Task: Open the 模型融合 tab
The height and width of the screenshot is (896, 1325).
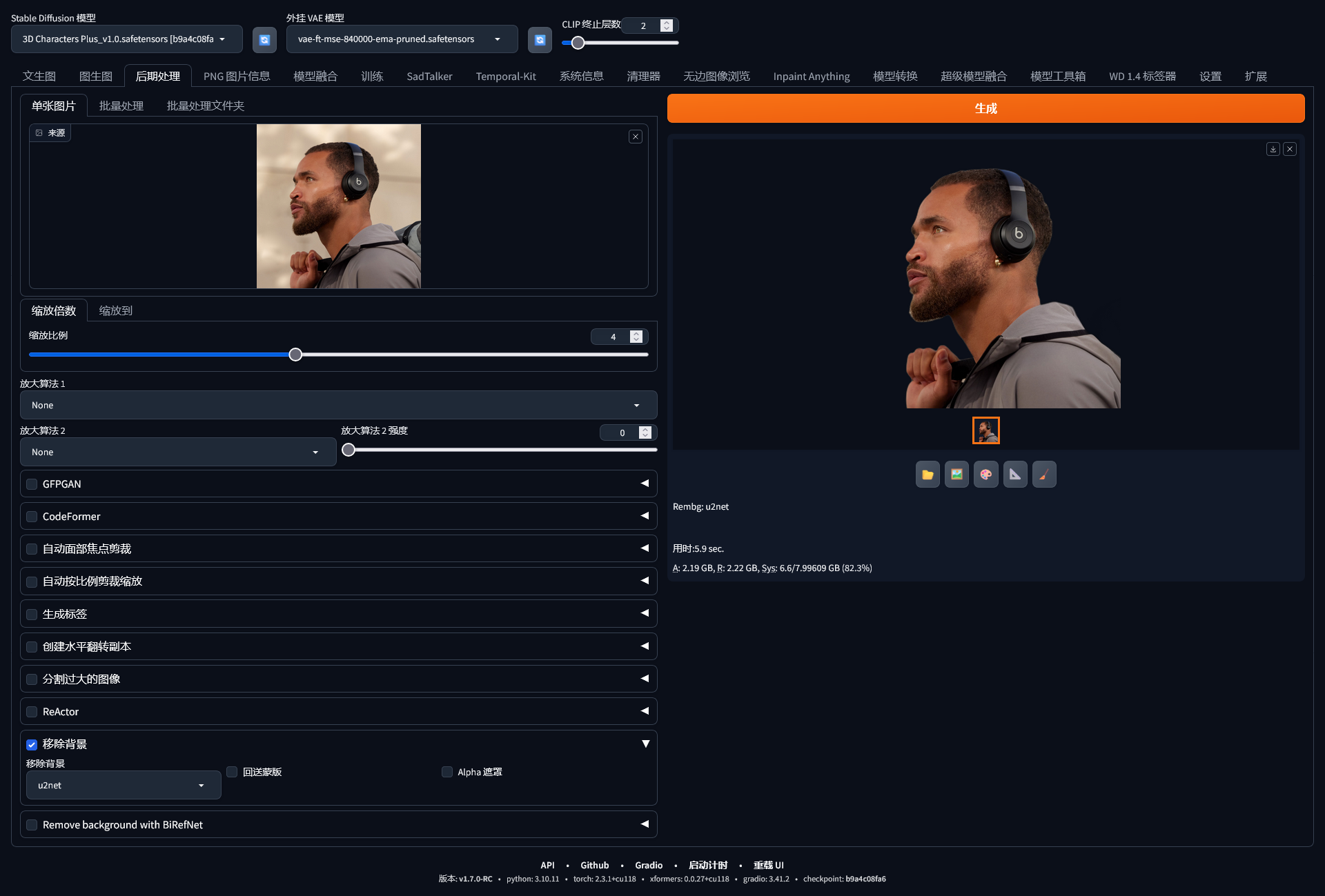Action: [315, 76]
